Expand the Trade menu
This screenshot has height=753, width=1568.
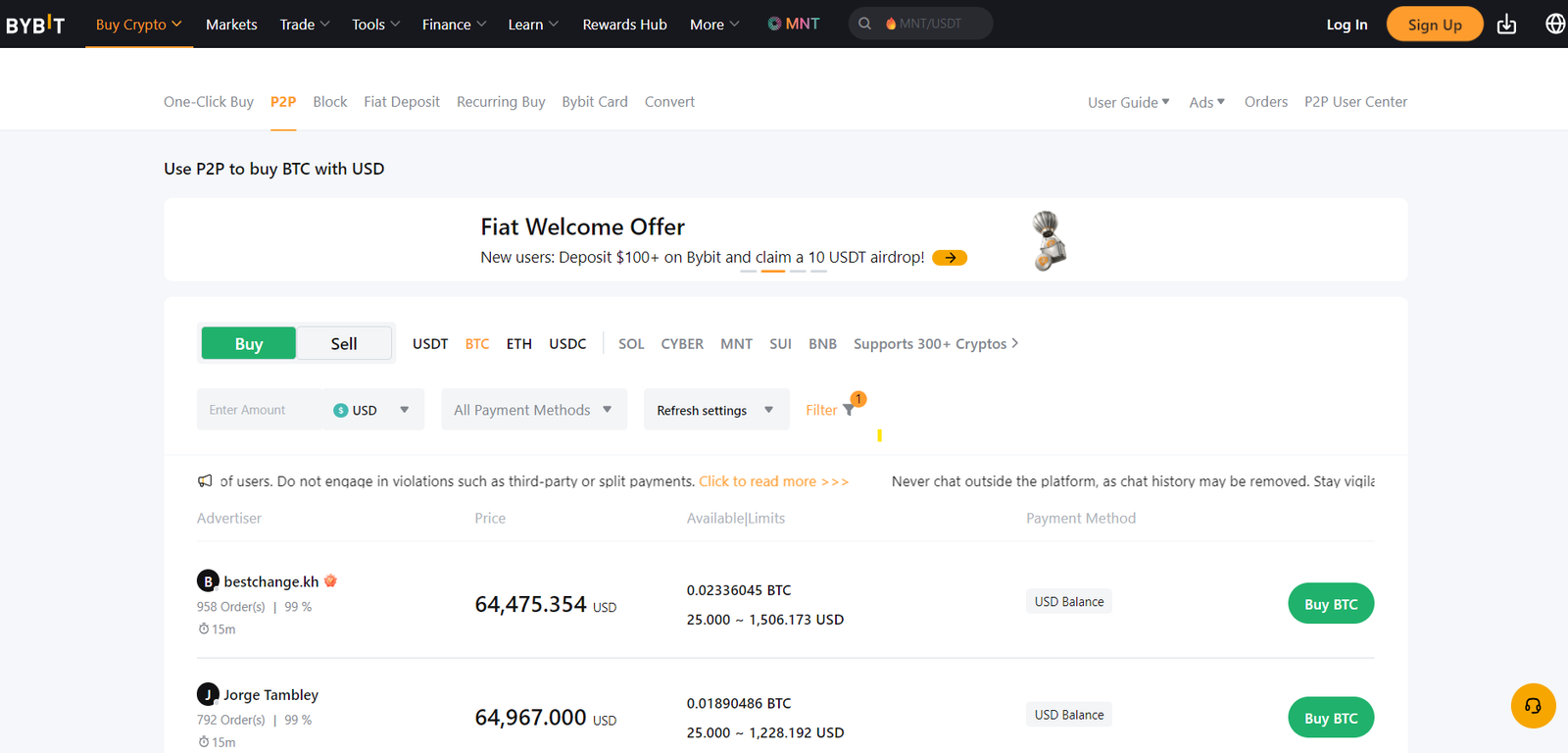point(305,25)
